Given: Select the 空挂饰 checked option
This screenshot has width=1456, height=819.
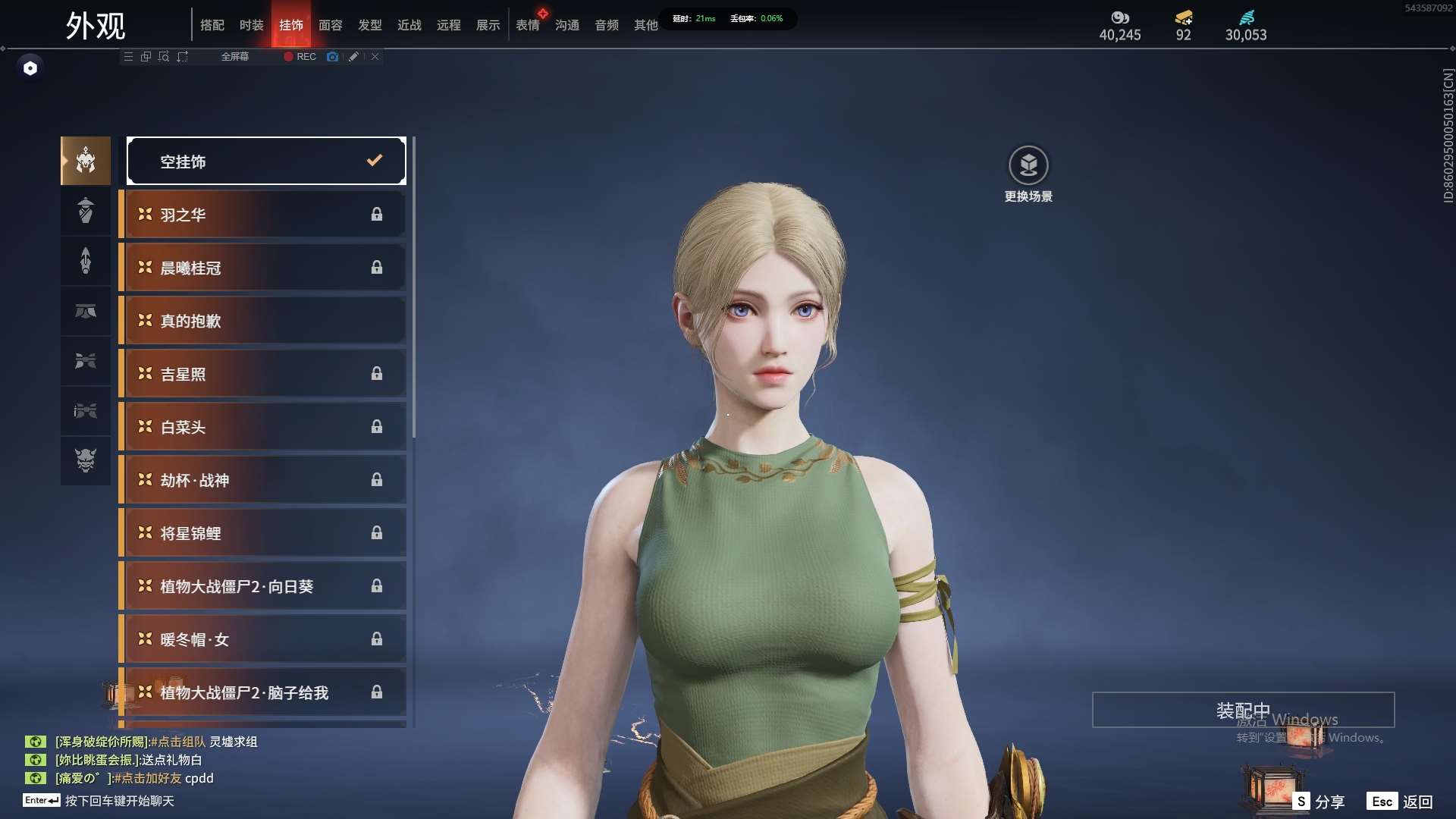Looking at the screenshot, I should tap(266, 161).
